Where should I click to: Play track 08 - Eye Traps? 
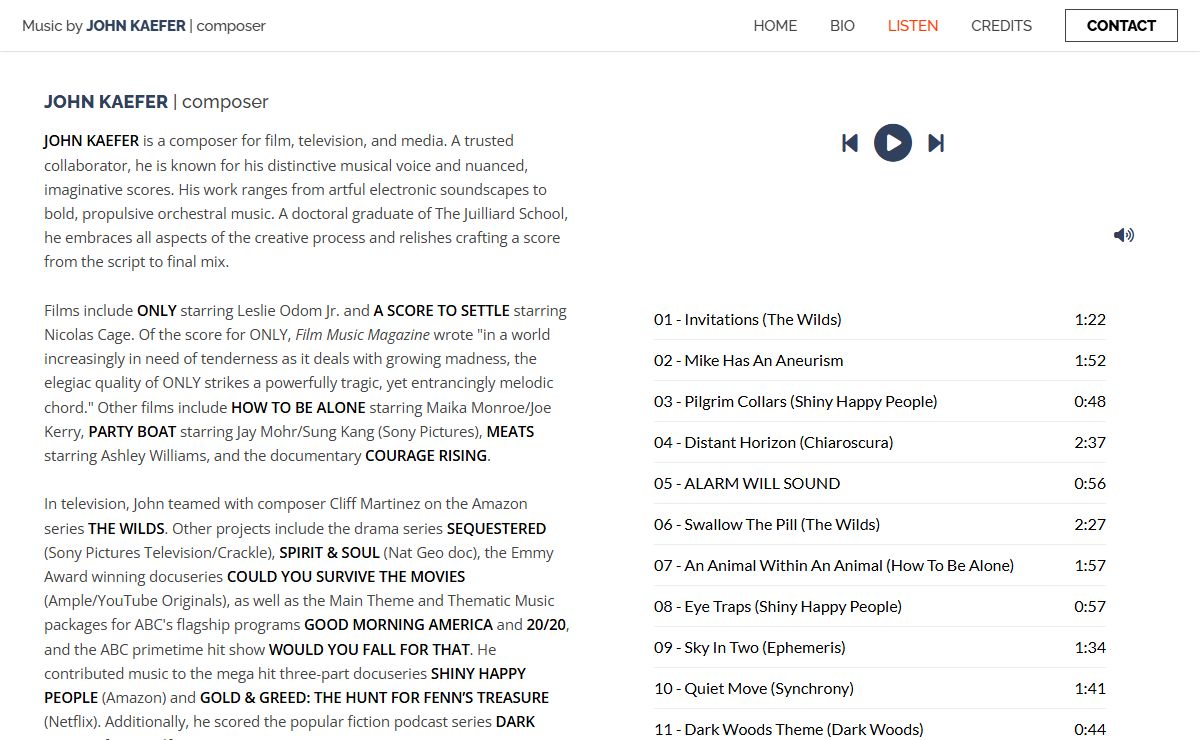(x=880, y=607)
